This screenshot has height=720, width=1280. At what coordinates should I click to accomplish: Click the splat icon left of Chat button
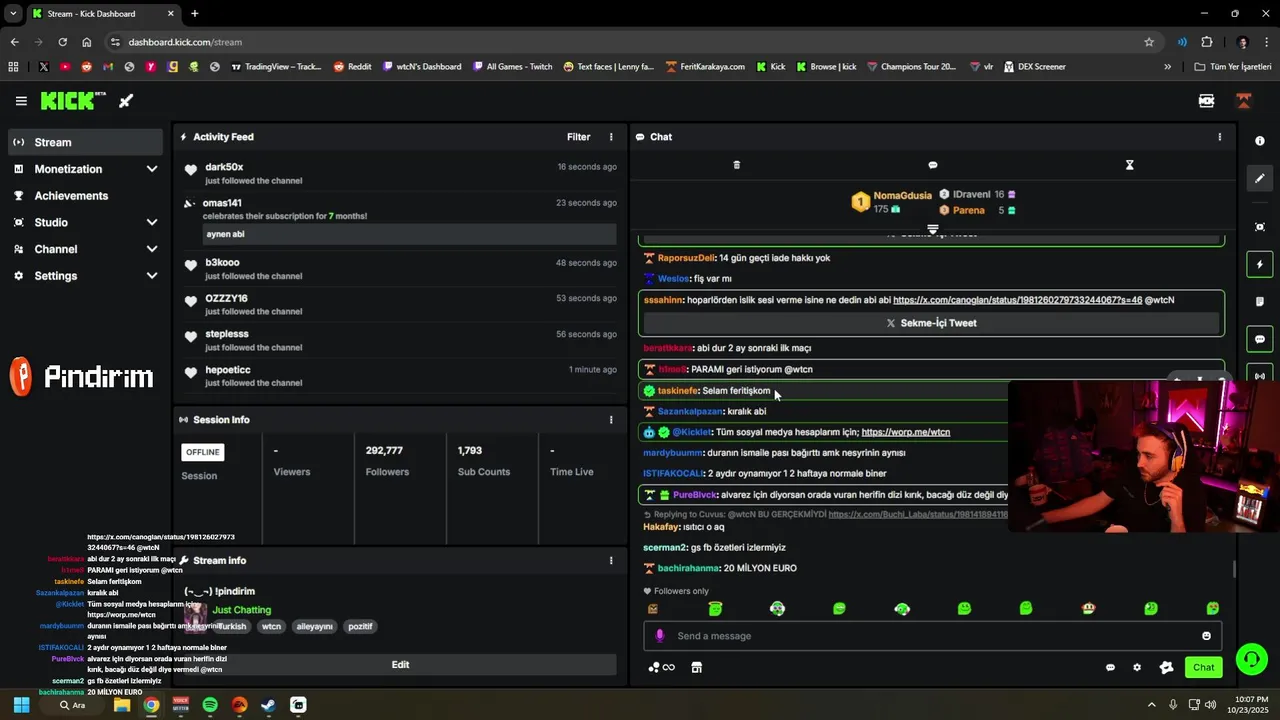1166,667
